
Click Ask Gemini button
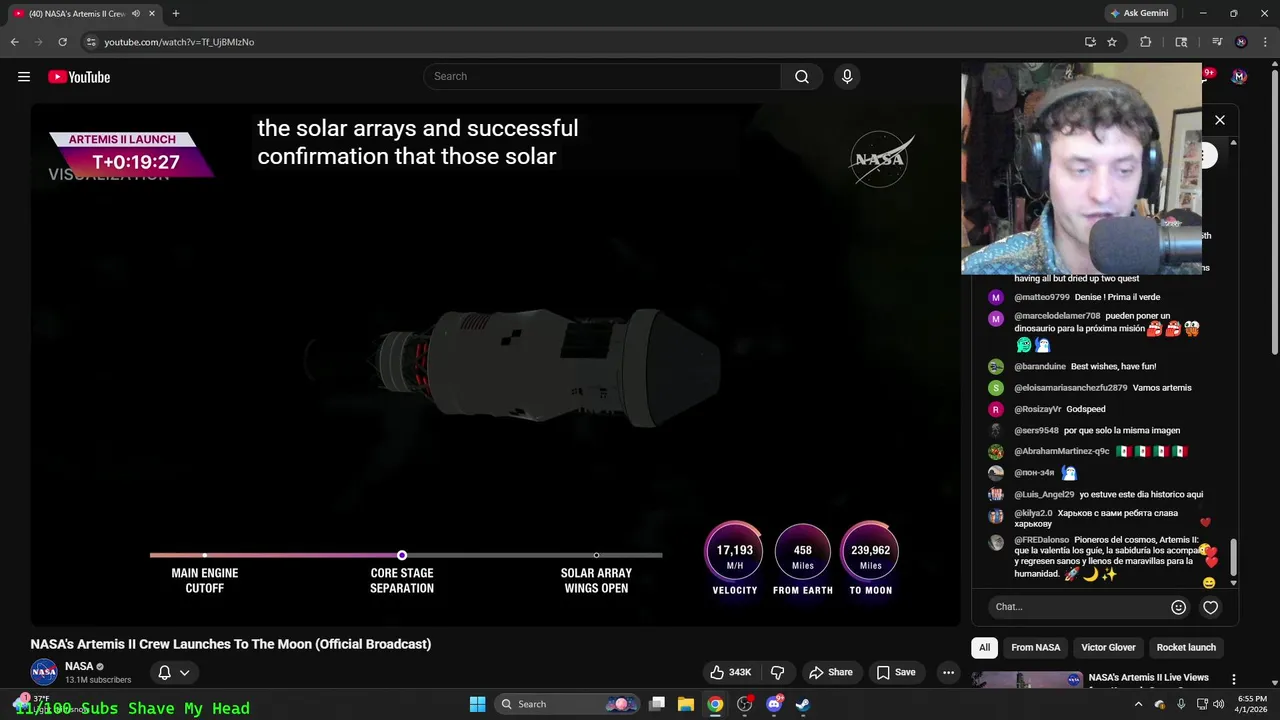pos(1138,13)
